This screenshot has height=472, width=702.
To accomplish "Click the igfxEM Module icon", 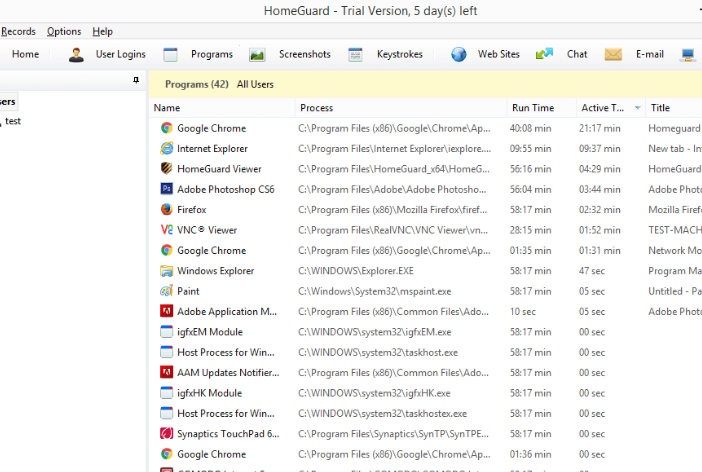I will 167,332.
